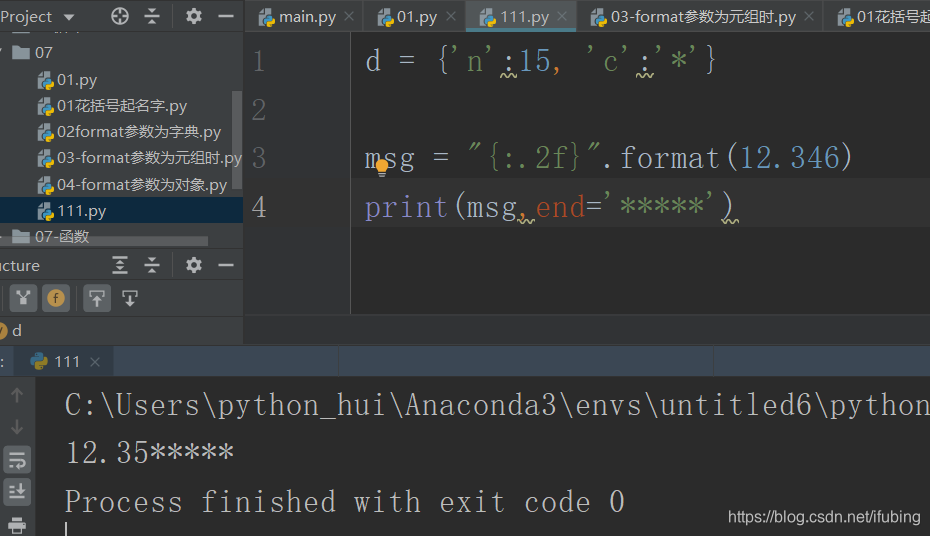The height and width of the screenshot is (536, 930).
Task: Collapse all in the Structure panel
Action: pyautogui.click(x=152, y=265)
